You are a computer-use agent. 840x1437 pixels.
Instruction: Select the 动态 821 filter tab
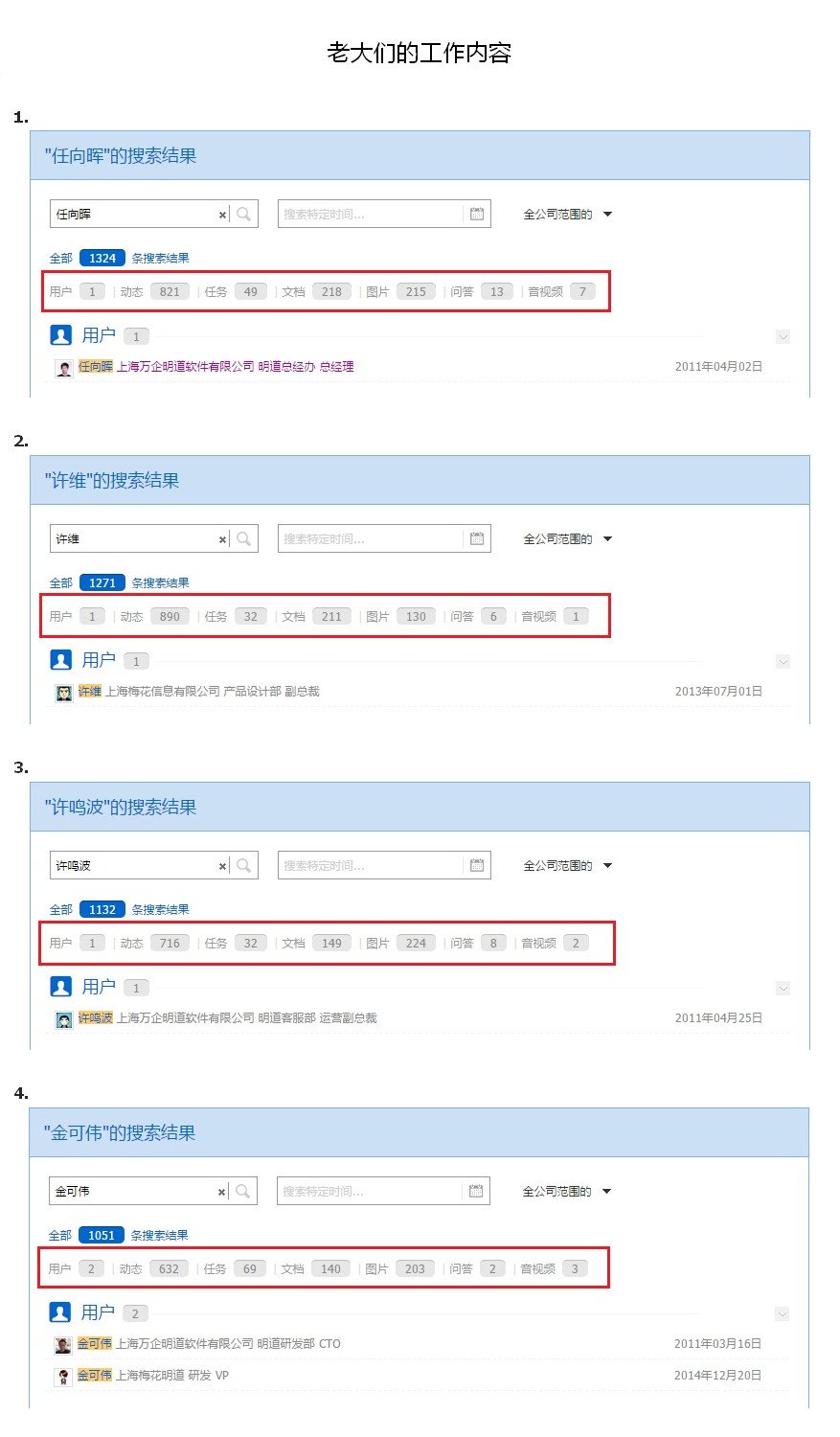[x=155, y=291]
